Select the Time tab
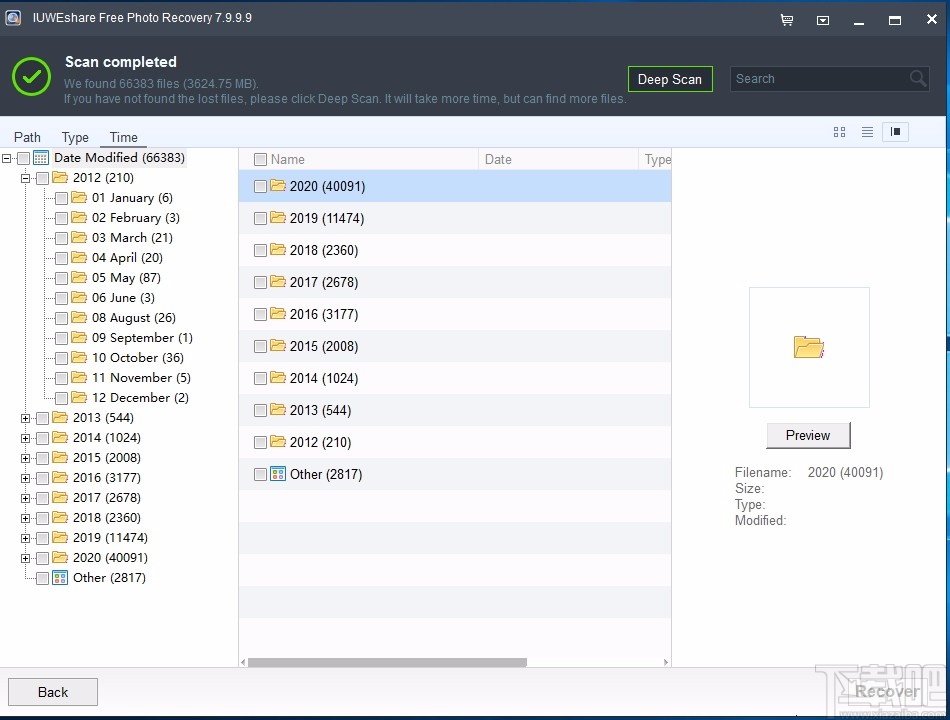 124,137
